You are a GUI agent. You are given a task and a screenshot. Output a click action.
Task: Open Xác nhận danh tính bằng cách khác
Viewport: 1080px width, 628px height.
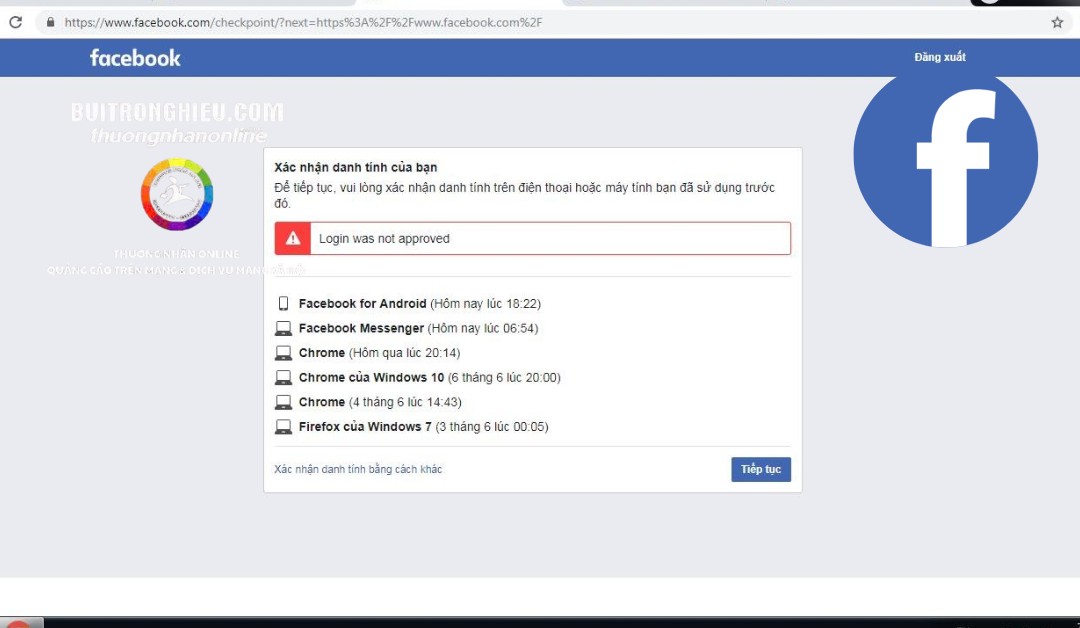[358, 469]
